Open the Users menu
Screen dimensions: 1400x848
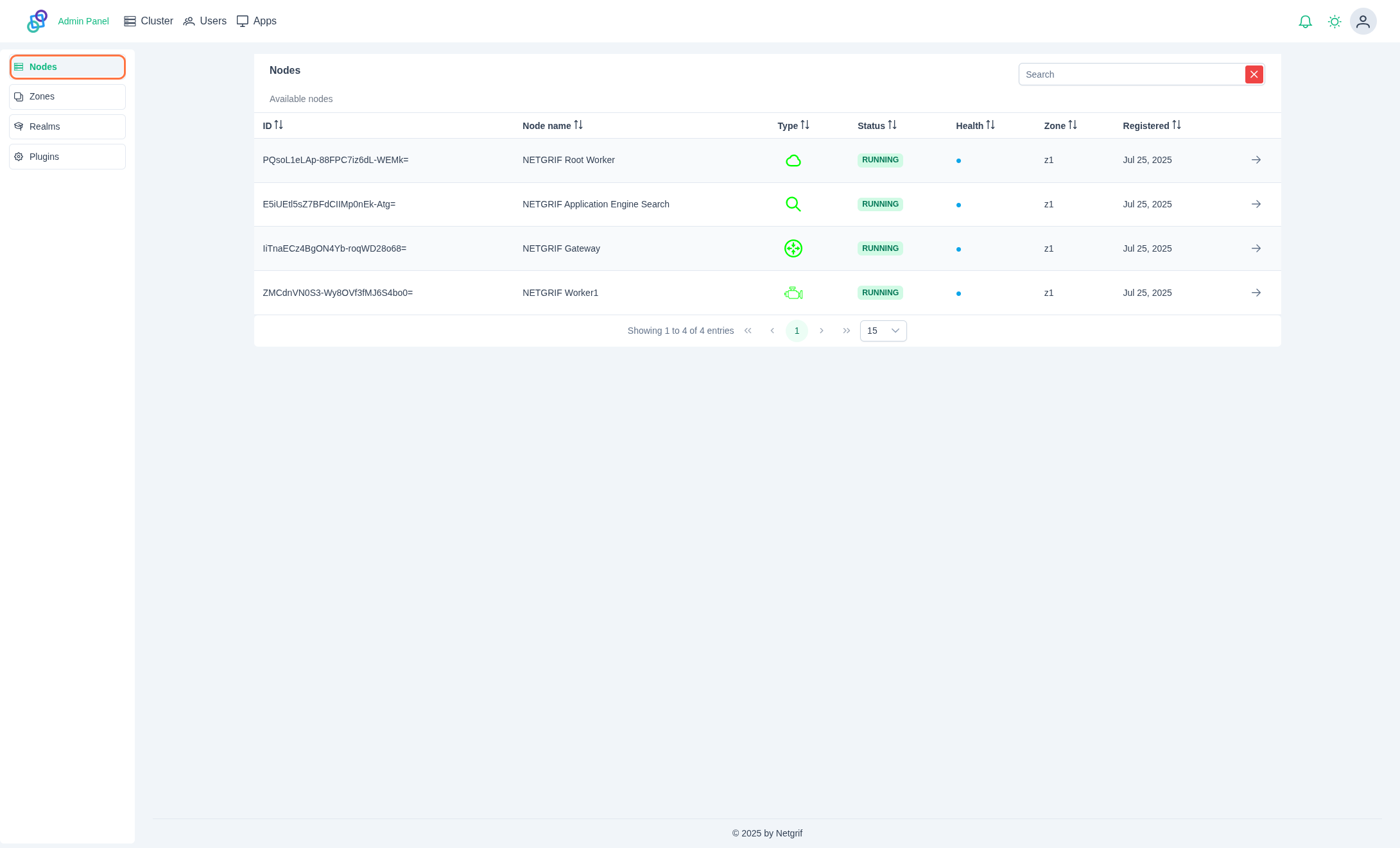point(205,21)
